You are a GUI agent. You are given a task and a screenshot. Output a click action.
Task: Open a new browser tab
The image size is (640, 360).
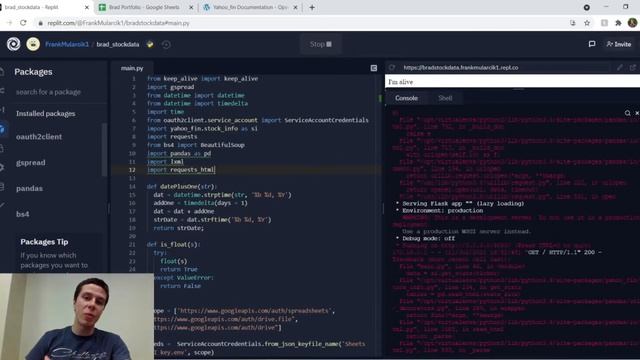pyautogui.click(x=312, y=7)
